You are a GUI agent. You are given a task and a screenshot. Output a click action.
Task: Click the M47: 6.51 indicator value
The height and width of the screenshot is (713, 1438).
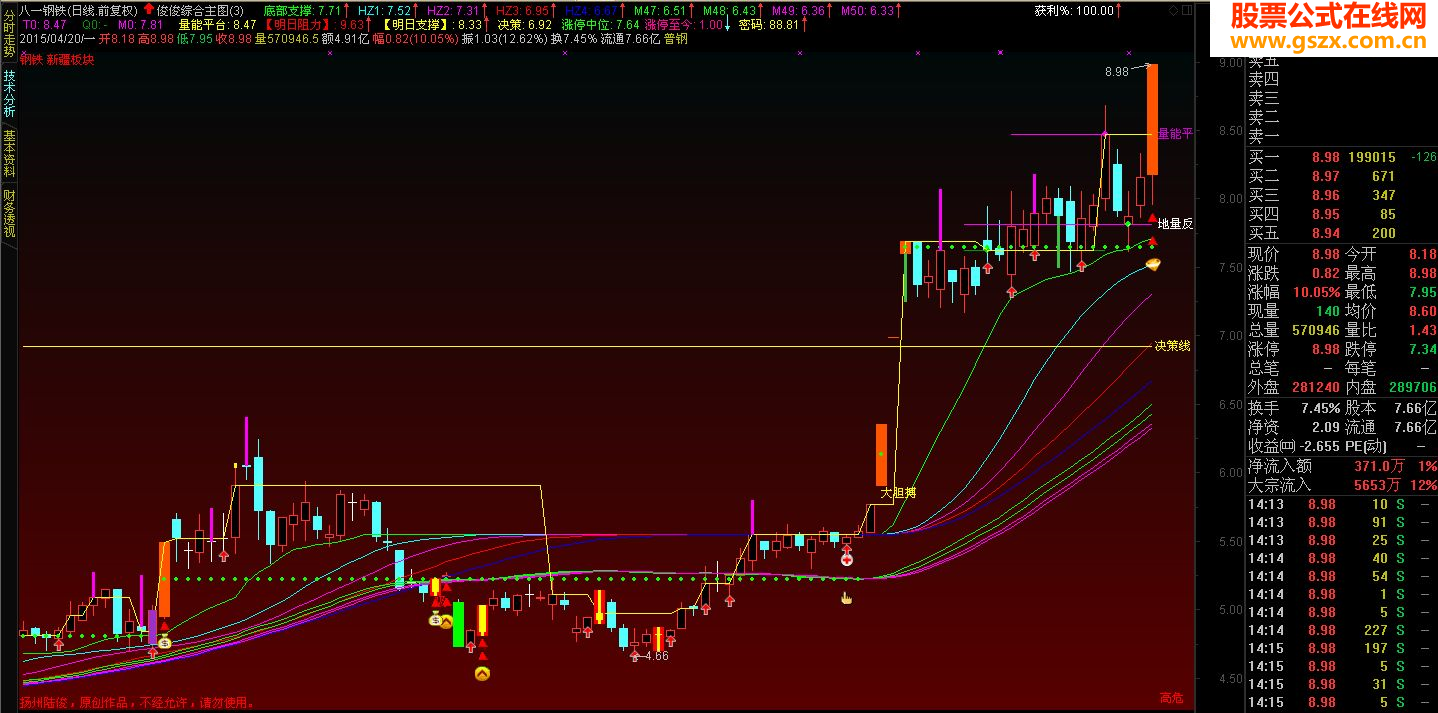(x=660, y=10)
